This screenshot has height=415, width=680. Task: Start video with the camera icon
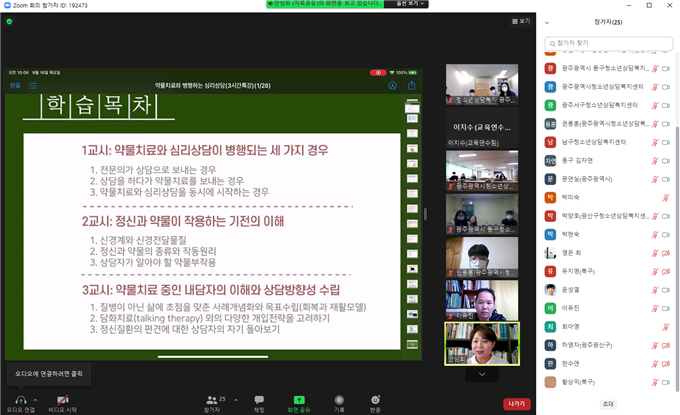click(62, 398)
